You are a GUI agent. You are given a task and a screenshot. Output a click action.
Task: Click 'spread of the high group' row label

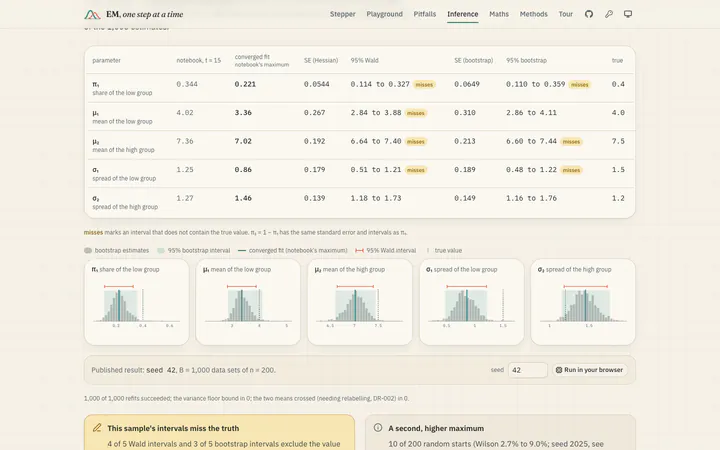(125, 207)
